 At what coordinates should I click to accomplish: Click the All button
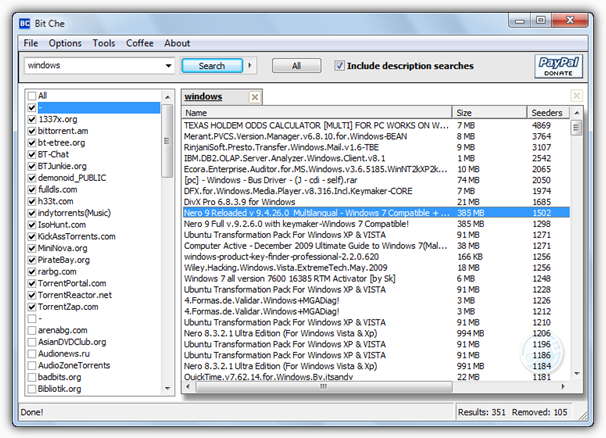click(296, 66)
